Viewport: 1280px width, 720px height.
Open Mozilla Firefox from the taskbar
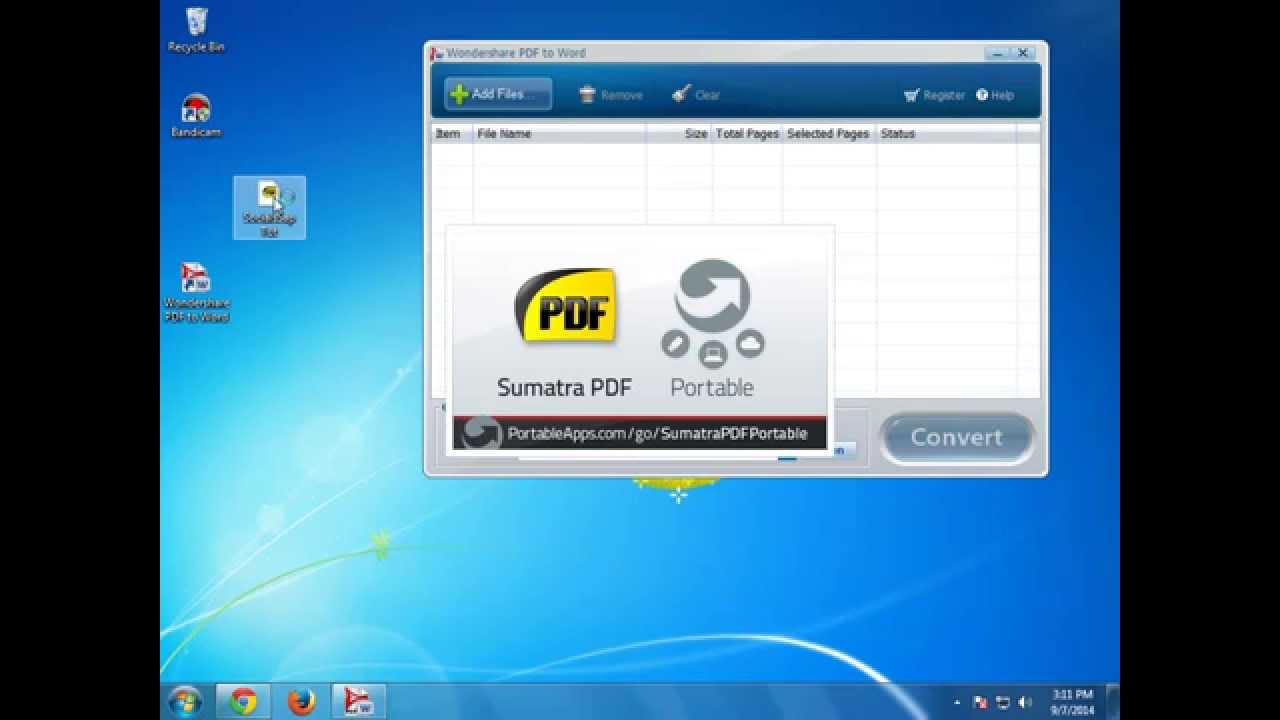click(301, 702)
